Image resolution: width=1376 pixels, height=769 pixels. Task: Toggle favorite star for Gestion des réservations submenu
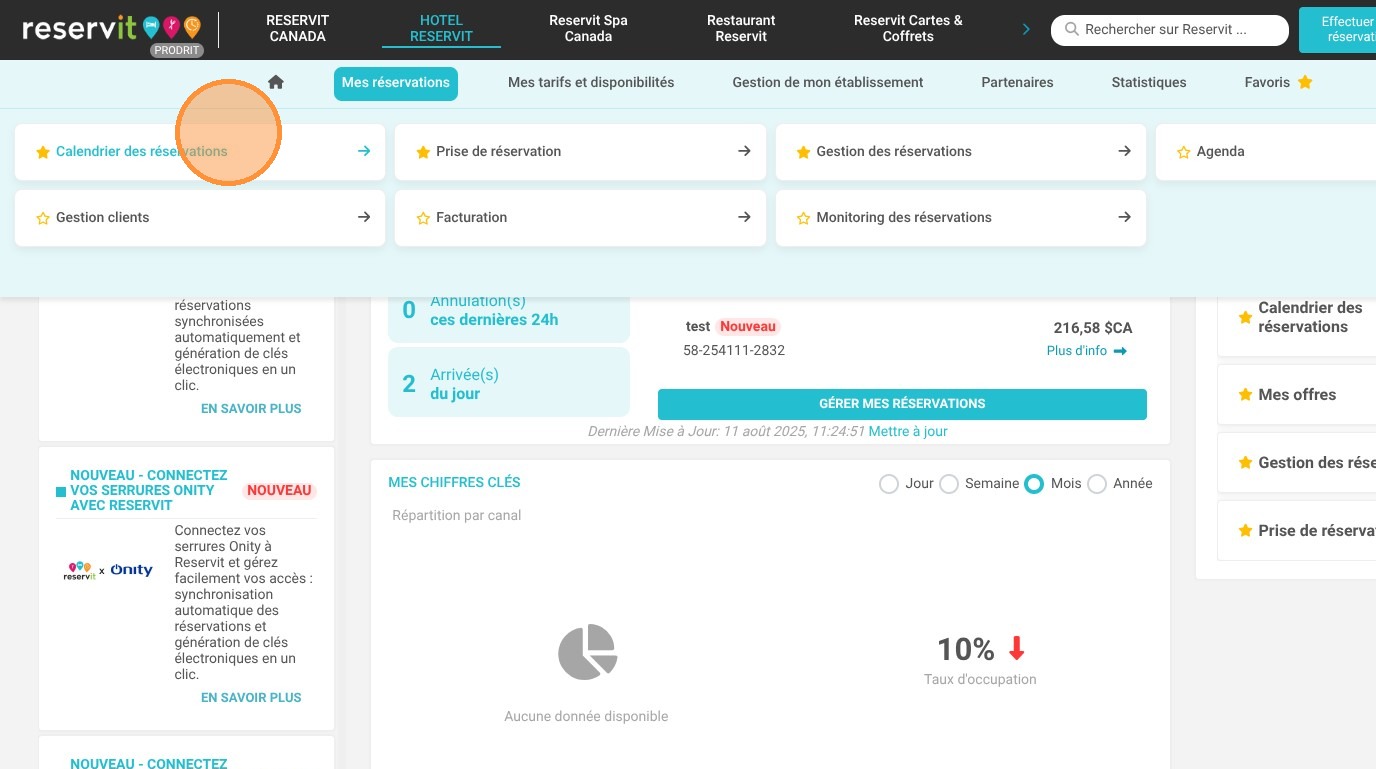[803, 152]
